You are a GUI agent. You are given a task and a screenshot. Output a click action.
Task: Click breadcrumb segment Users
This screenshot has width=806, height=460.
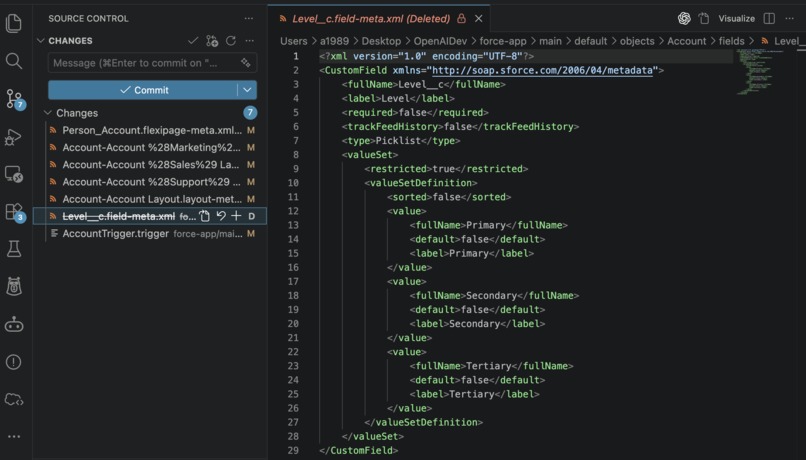pos(294,41)
